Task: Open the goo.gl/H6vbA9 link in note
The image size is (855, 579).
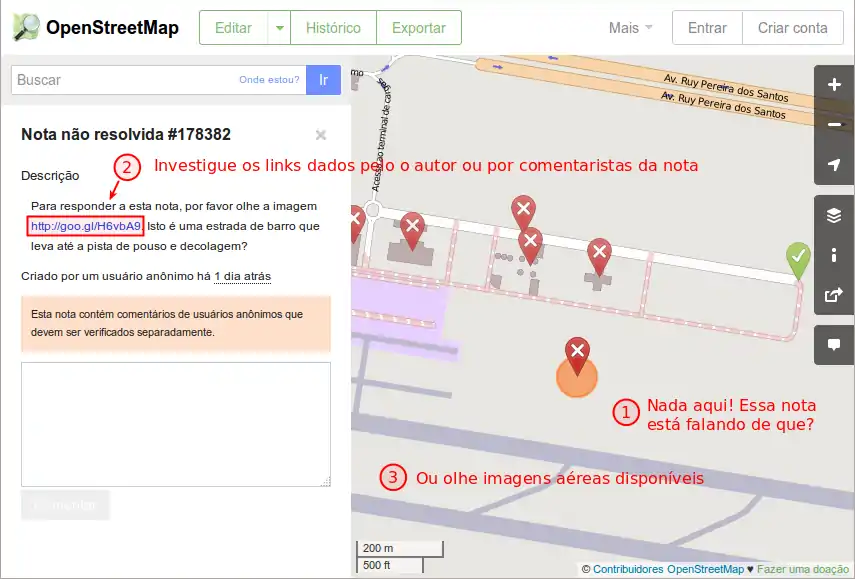Action: tap(86, 226)
